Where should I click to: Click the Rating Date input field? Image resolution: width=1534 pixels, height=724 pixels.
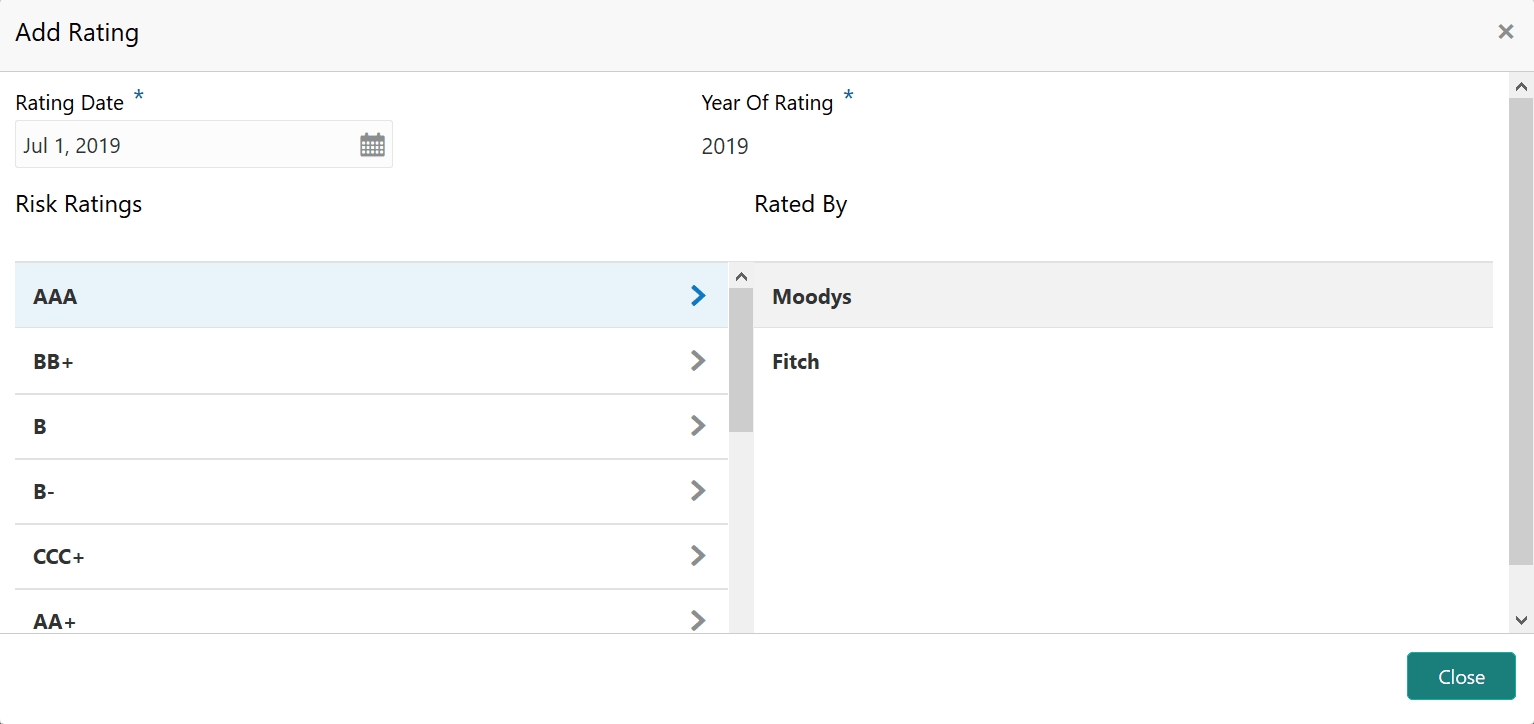[186, 145]
